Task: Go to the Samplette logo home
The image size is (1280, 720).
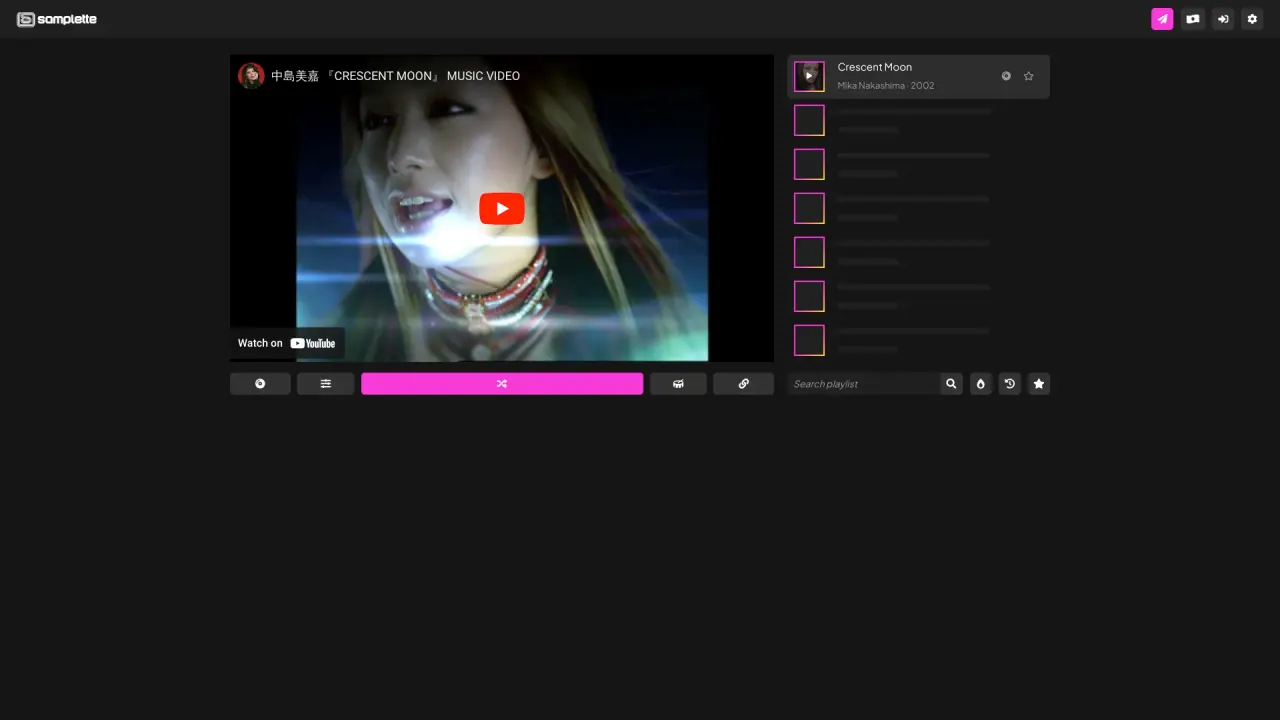Action: 57,19
